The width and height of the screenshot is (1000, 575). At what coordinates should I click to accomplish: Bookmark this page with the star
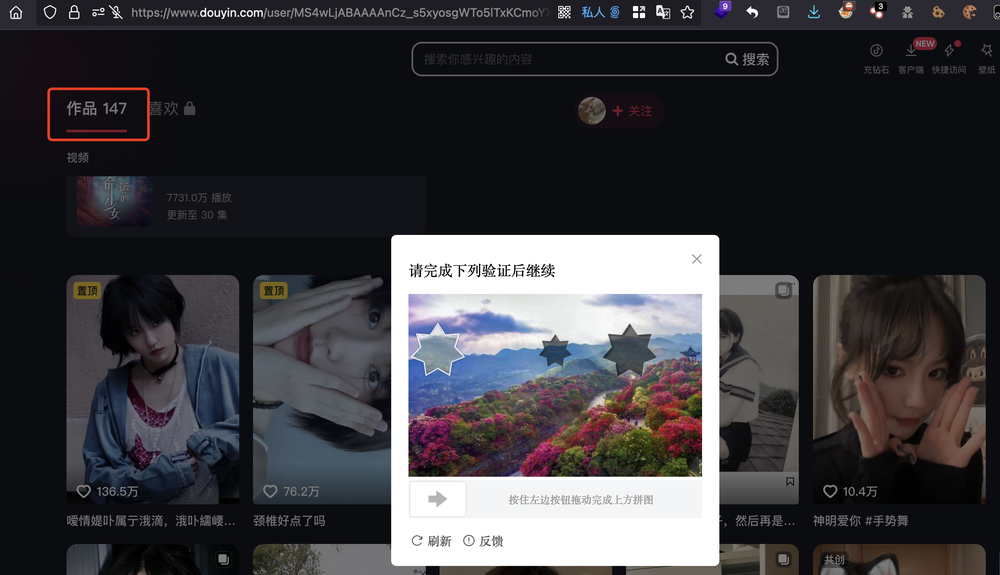pos(687,12)
